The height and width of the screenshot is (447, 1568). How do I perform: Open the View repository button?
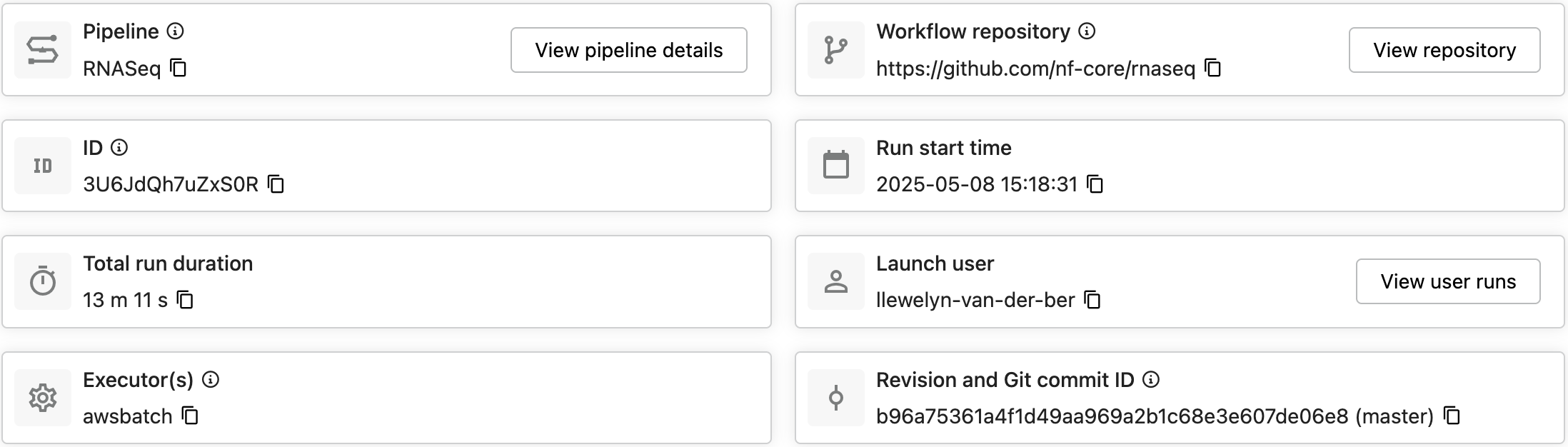tap(1444, 50)
